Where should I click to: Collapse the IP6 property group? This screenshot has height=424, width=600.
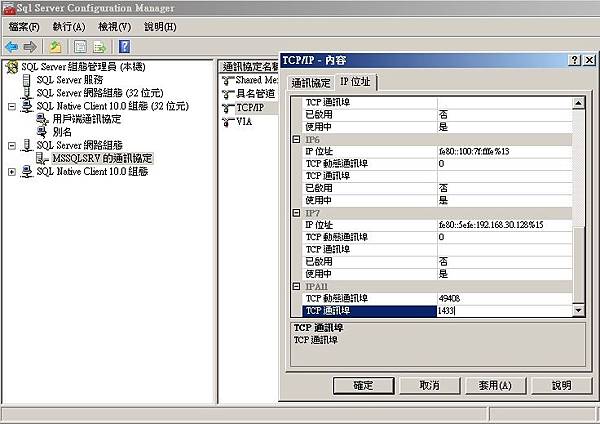pyautogui.click(x=296, y=139)
